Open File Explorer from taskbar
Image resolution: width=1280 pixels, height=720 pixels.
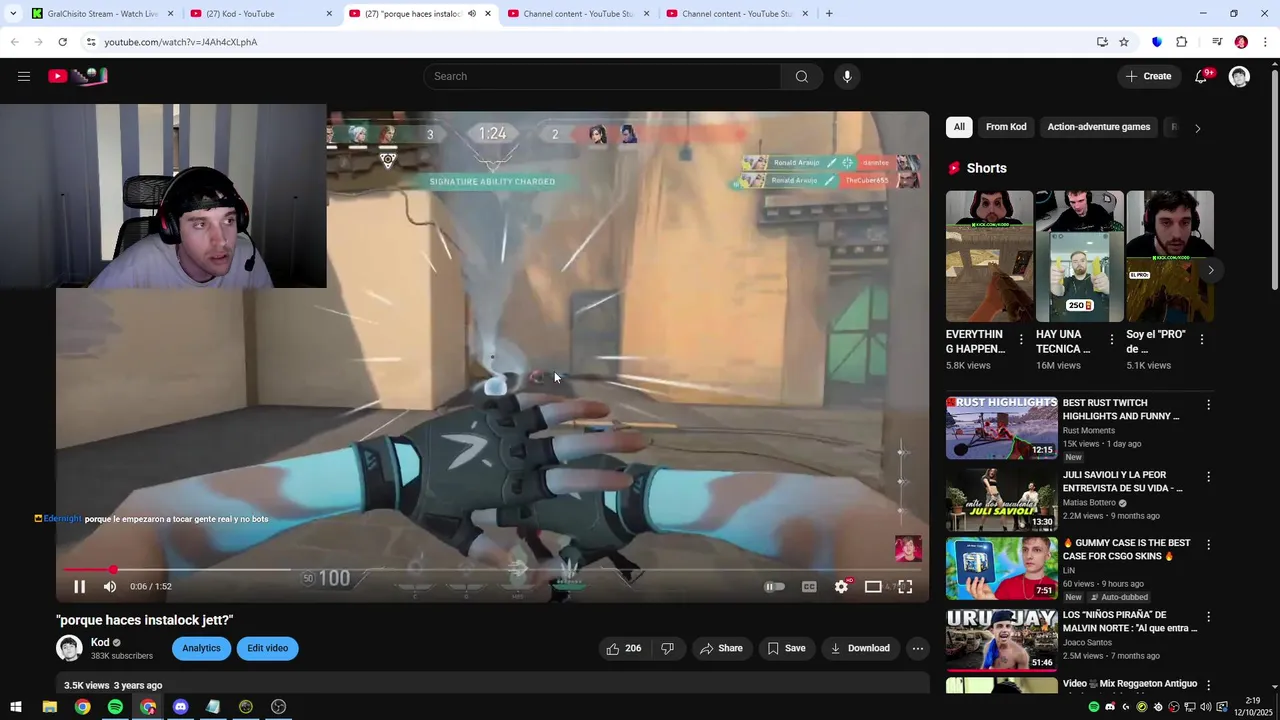pyautogui.click(x=49, y=707)
